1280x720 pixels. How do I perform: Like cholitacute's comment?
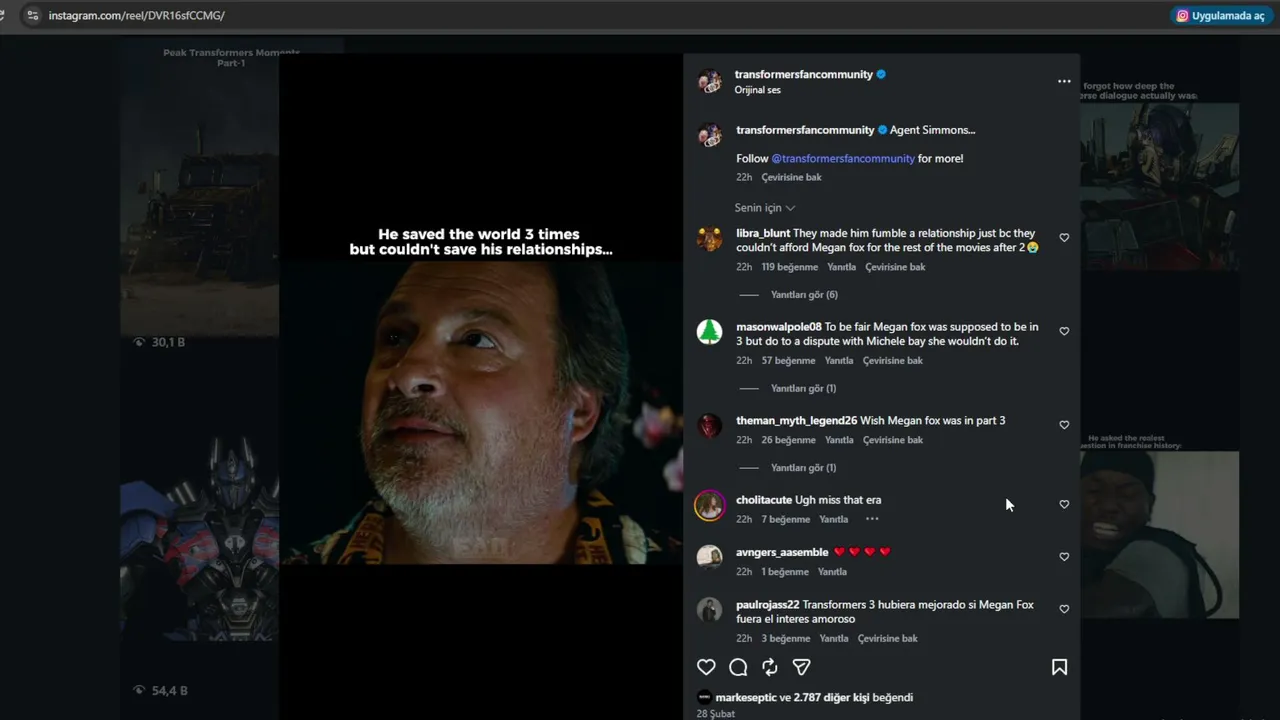[1064, 504]
